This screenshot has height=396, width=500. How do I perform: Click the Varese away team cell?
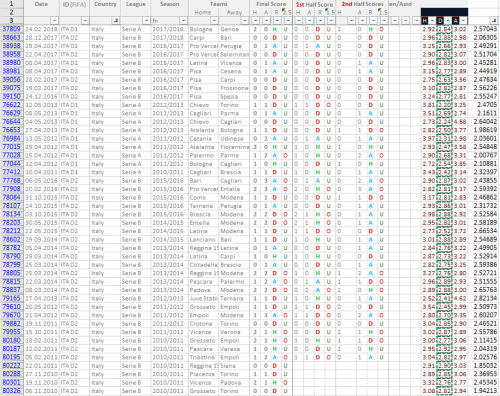coord(234,349)
